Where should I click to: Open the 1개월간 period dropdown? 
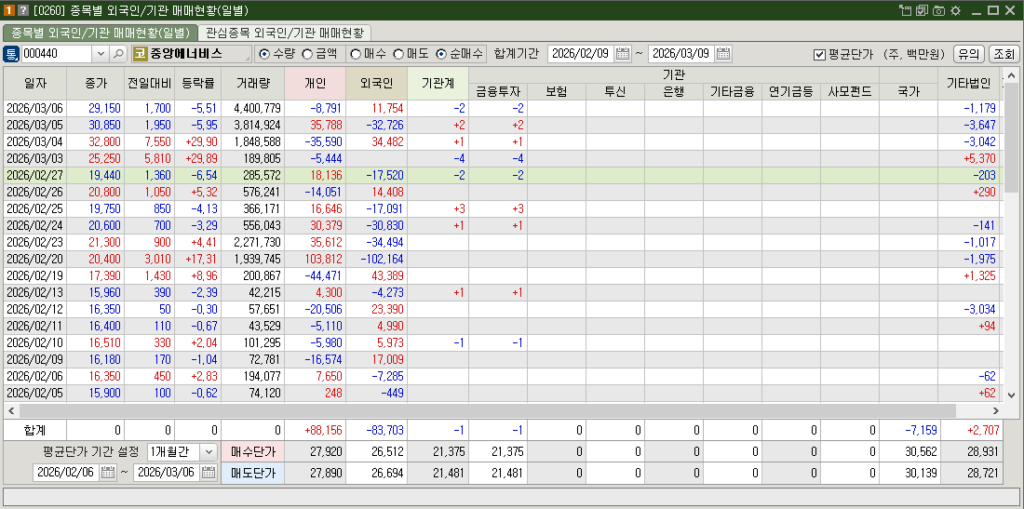coord(208,452)
